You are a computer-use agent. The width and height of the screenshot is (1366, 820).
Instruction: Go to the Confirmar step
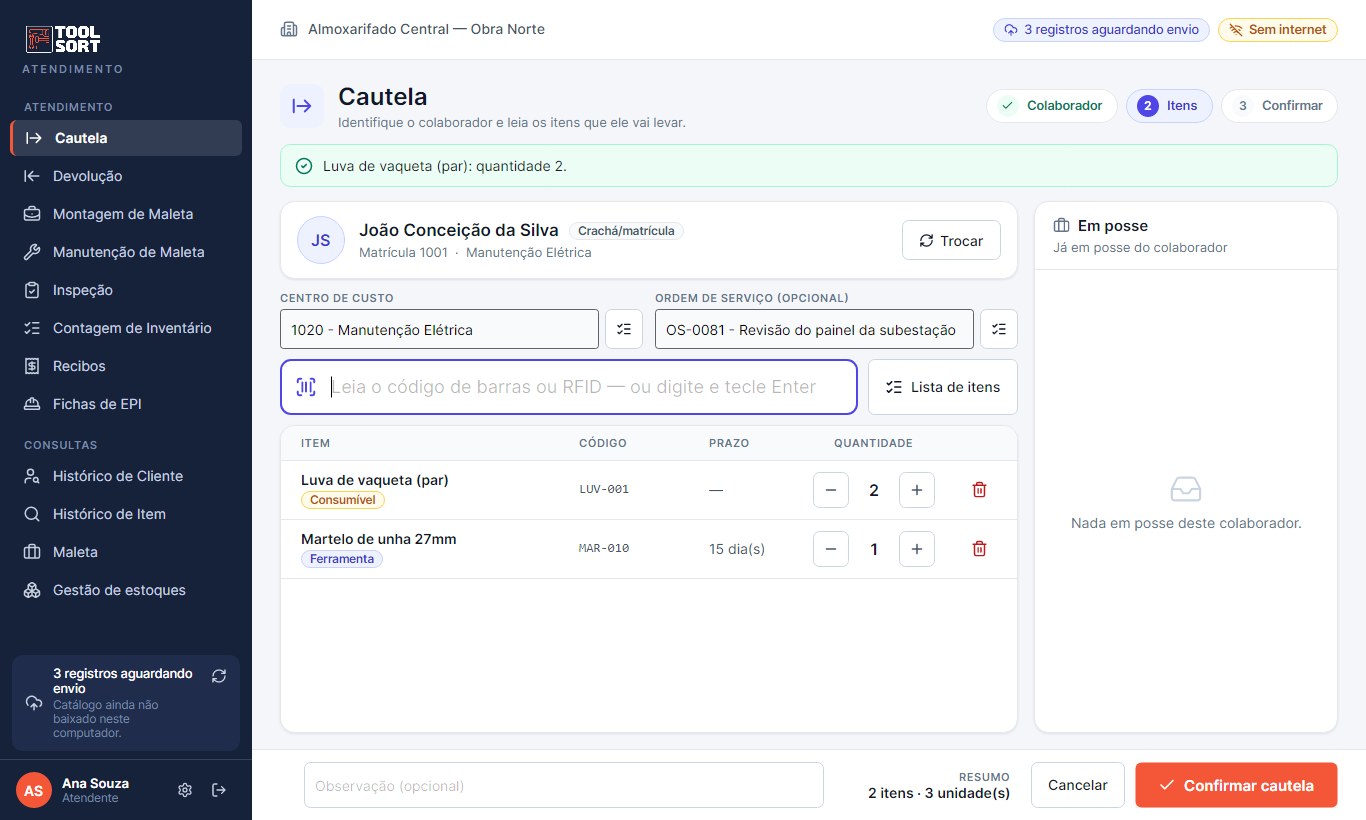point(1279,106)
